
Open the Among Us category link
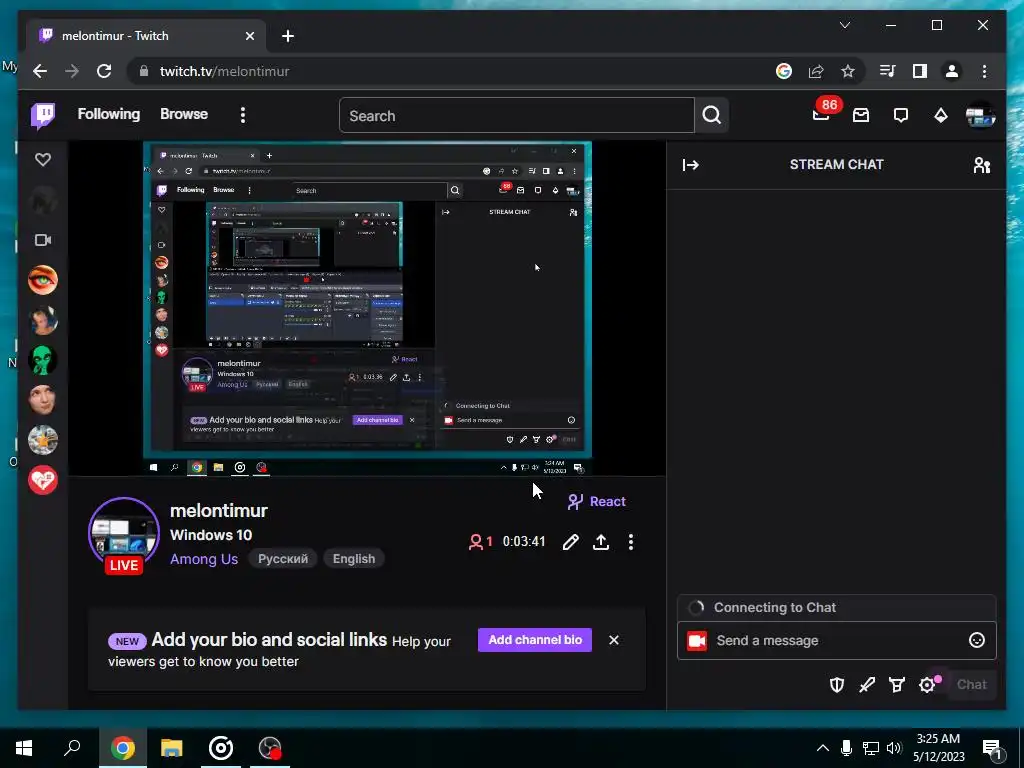click(204, 559)
